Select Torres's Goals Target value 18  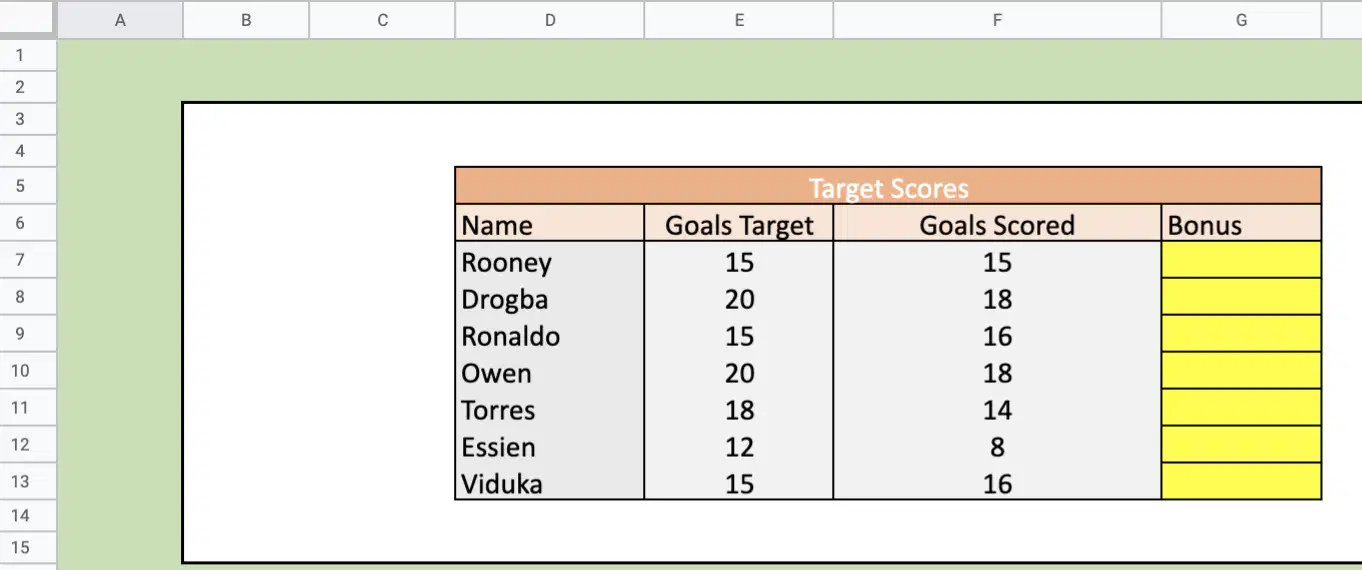pyautogui.click(x=739, y=409)
